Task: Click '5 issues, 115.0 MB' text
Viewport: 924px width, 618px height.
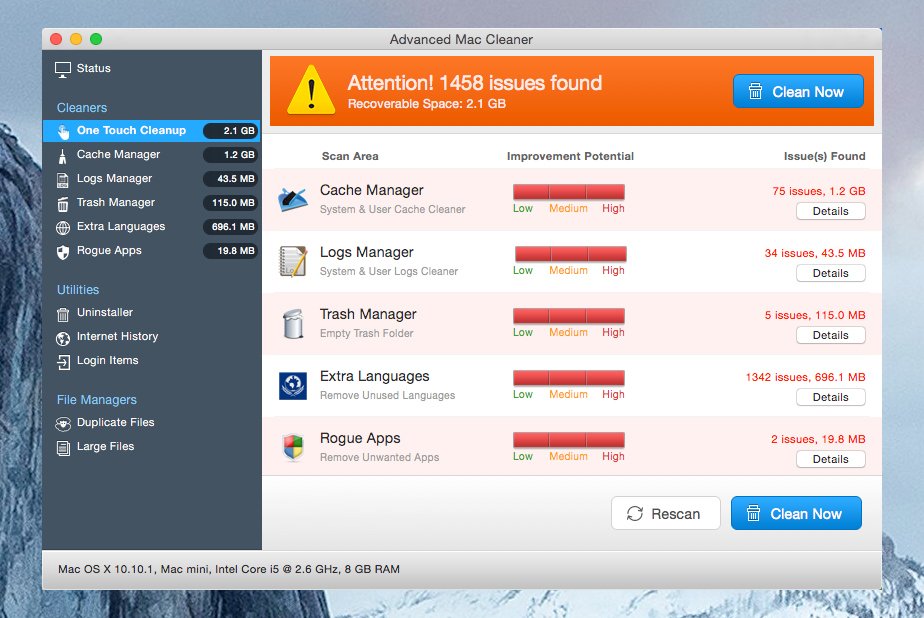Action: [815, 315]
